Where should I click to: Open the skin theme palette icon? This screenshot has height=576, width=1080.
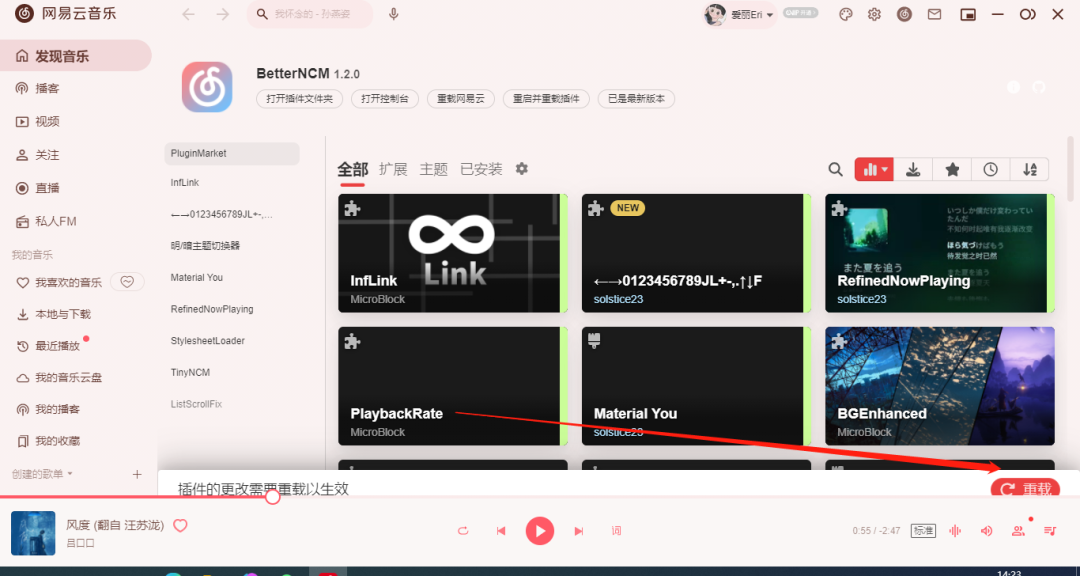coord(846,14)
